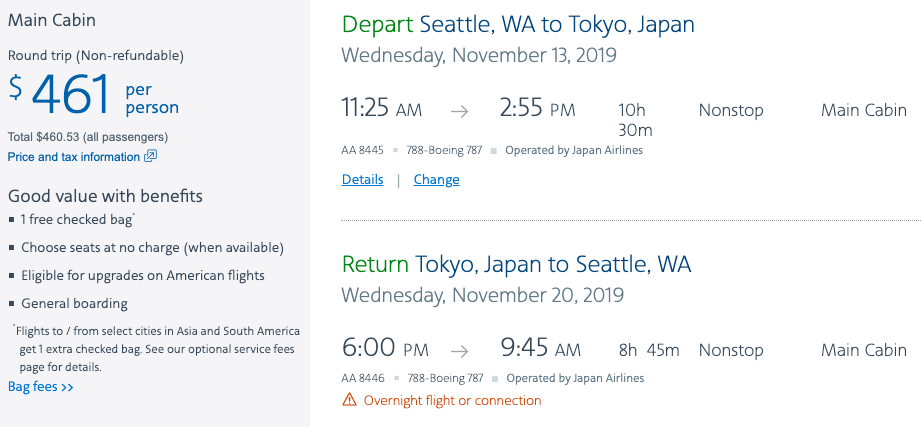Image resolution: width=921 pixels, height=427 pixels.
Task: Open the Price and tax information link
Action: pyautogui.click(x=74, y=157)
